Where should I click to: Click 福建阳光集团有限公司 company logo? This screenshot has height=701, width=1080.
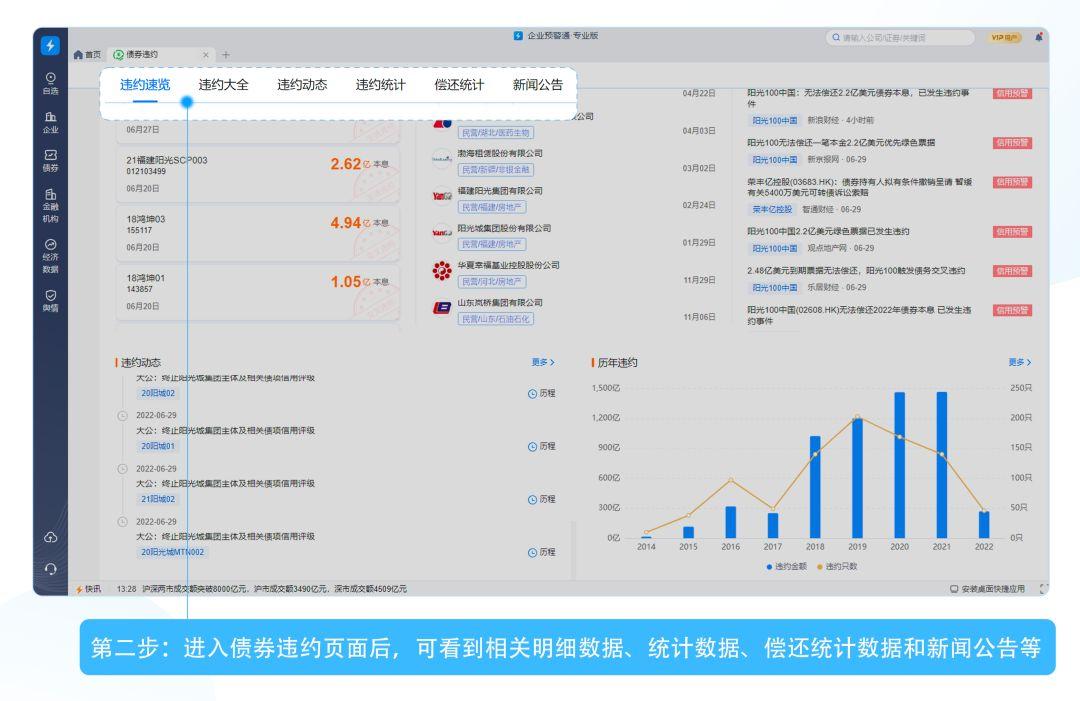coord(442,196)
